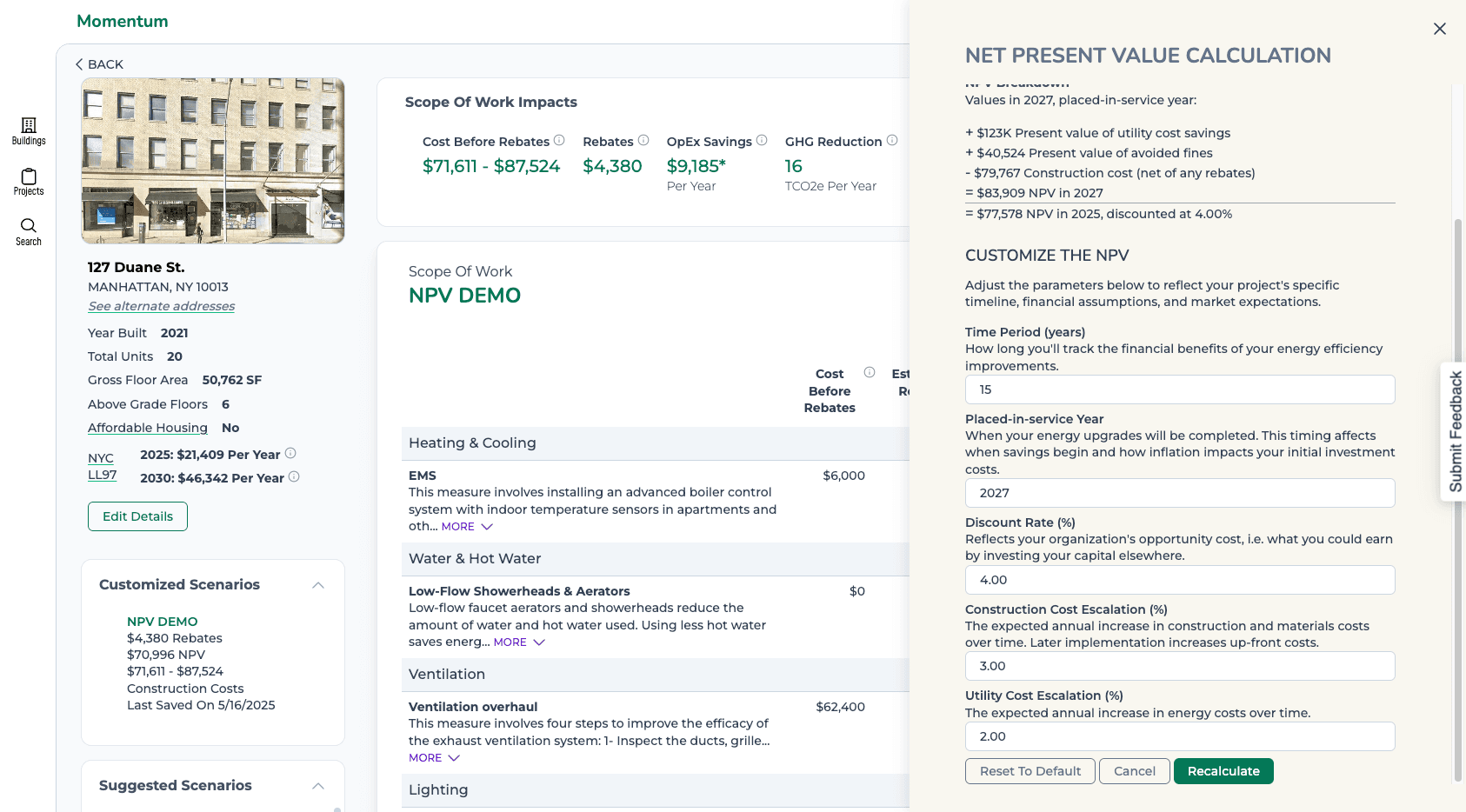
Task: Click the EMS measure title
Action: coord(423,476)
